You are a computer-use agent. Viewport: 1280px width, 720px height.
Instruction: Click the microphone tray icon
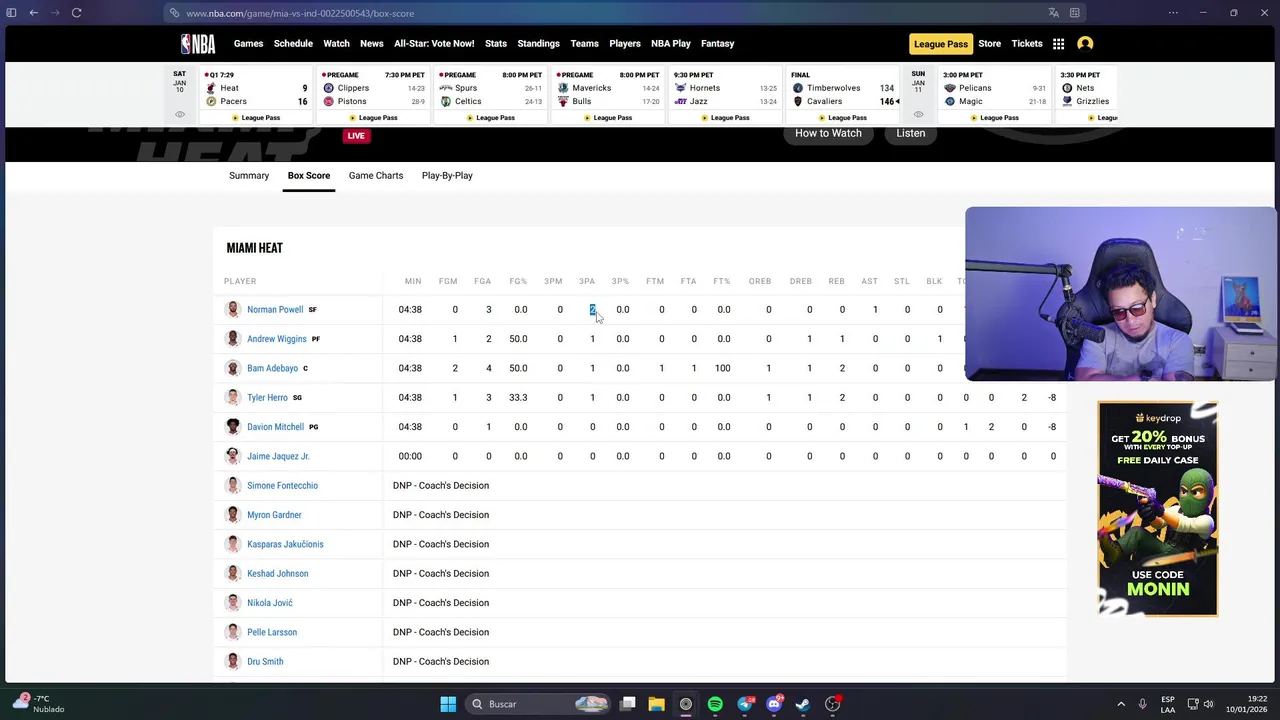pos(1142,704)
